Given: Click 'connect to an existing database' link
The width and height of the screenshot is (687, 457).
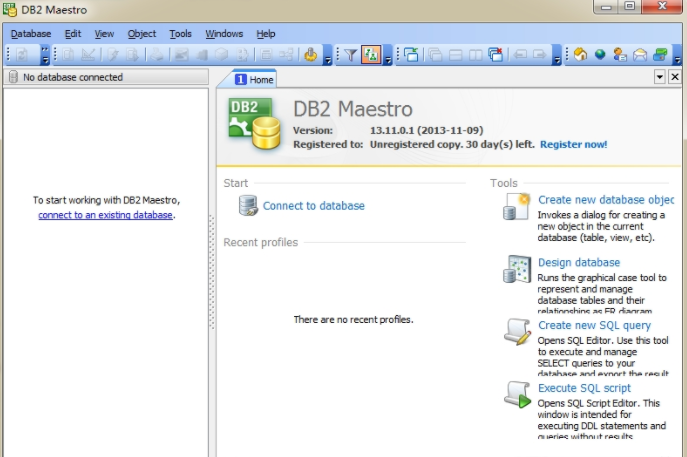Looking at the screenshot, I should [106, 215].
